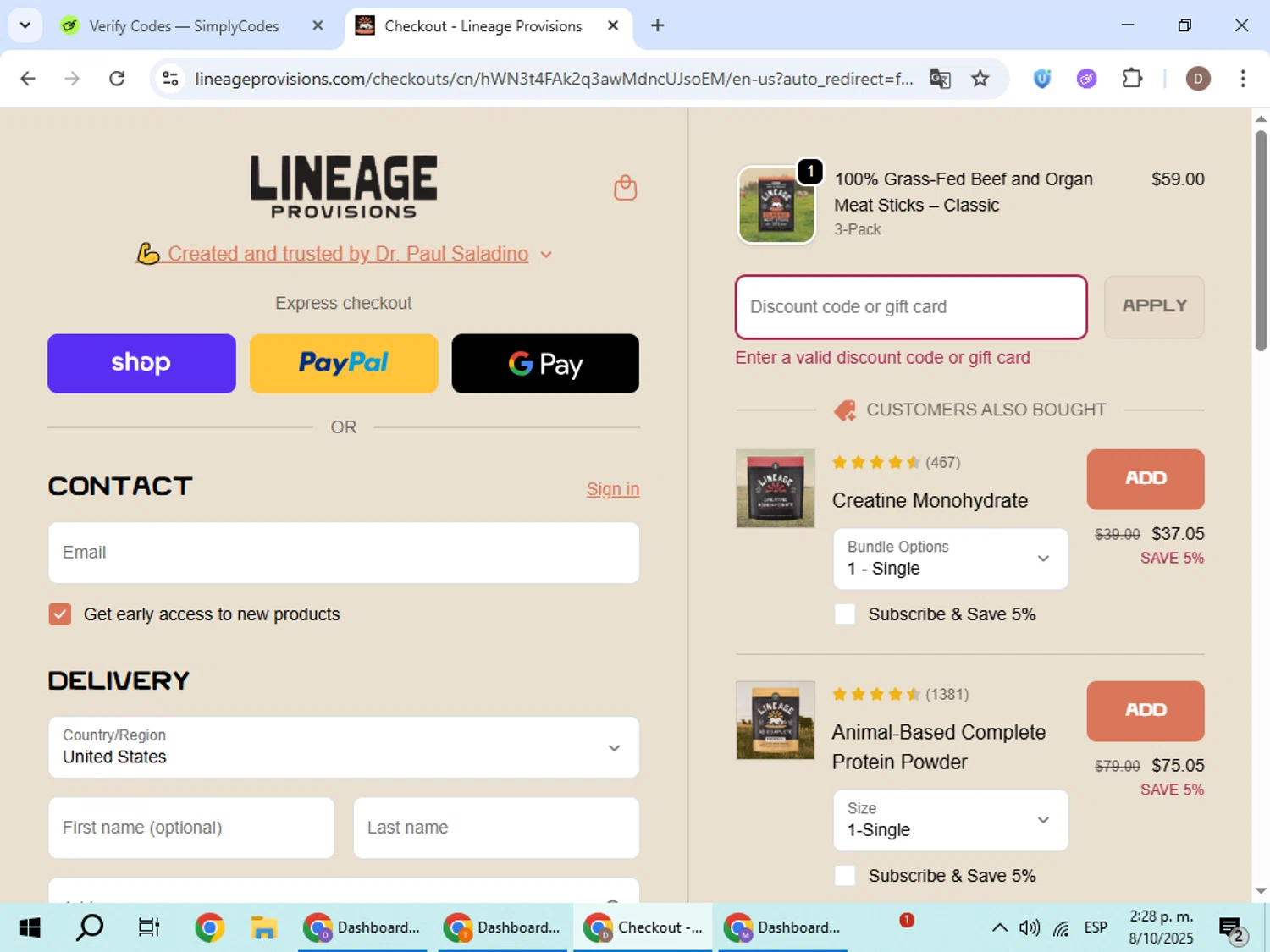Click the Sign in link

click(613, 489)
